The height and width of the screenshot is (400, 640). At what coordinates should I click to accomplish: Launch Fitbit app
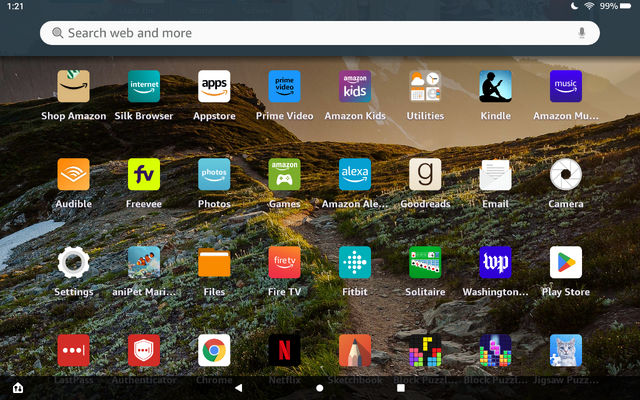point(355,262)
